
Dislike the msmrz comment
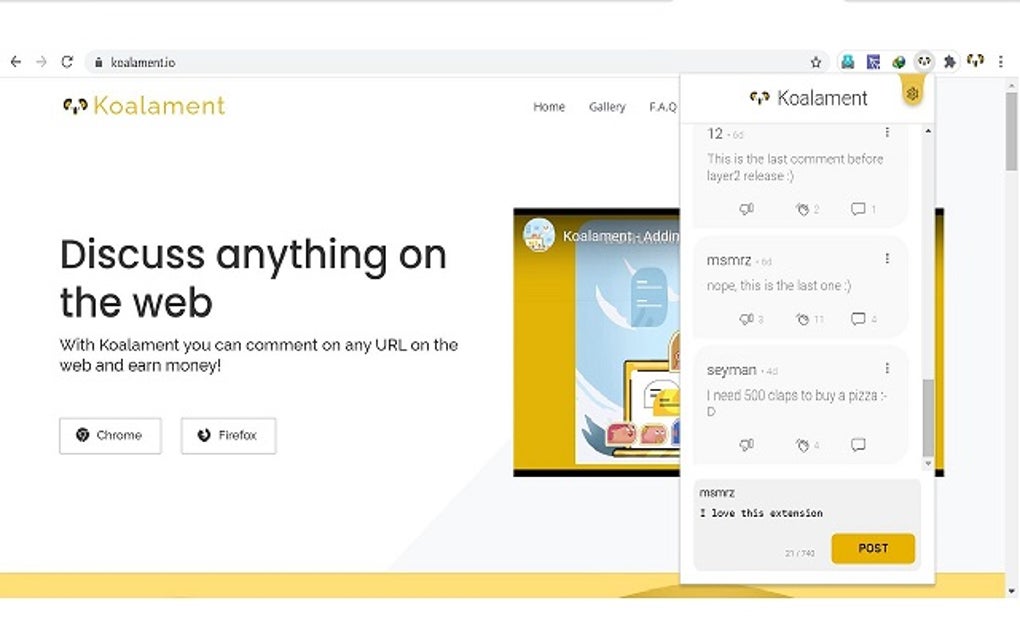pyautogui.click(x=746, y=319)
